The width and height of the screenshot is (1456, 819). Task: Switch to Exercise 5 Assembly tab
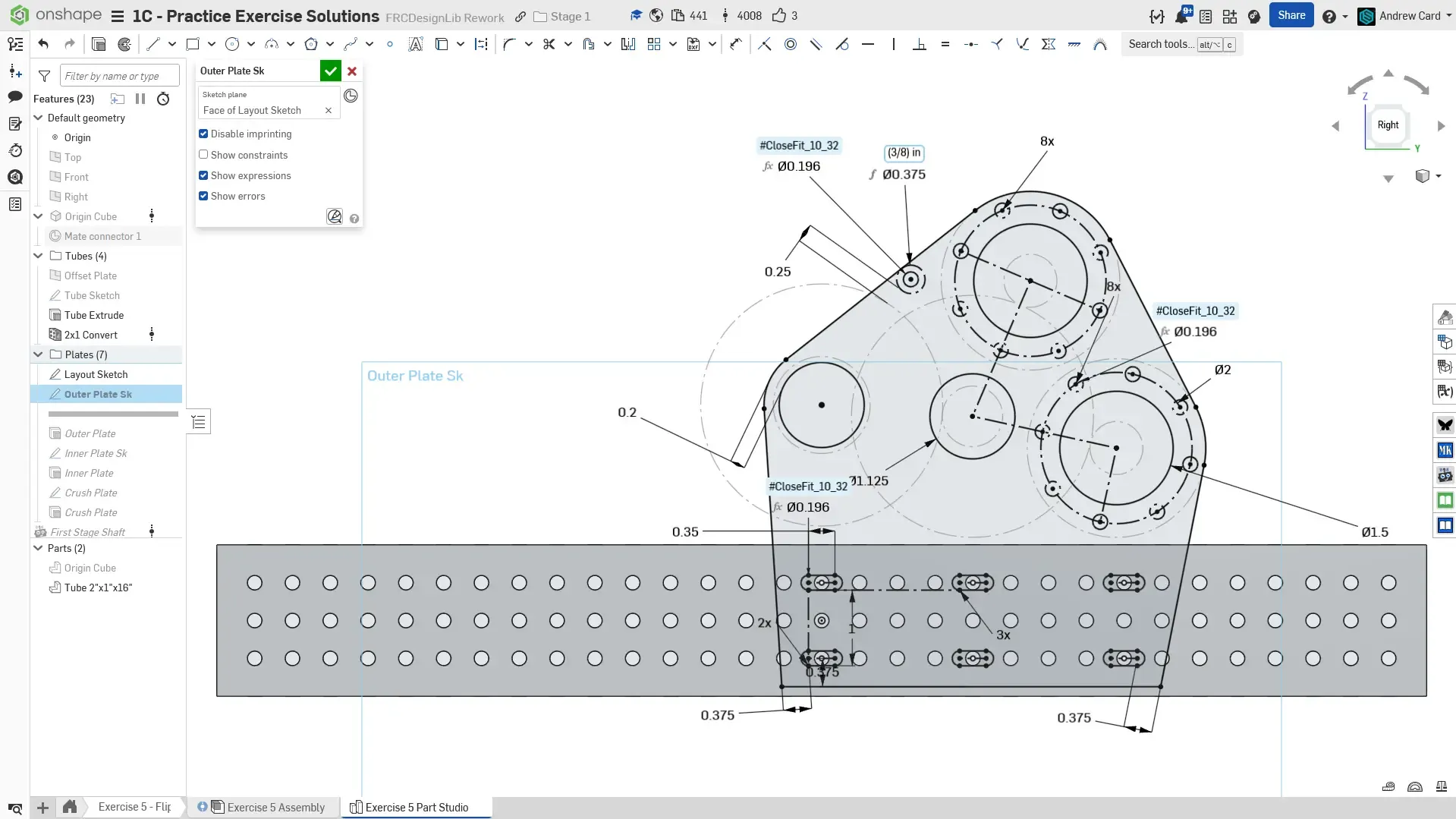pos(275,808)
